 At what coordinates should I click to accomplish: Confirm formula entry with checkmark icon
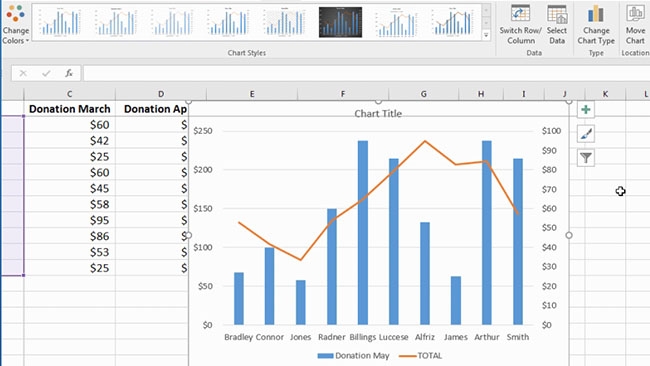[x=46, y=73]
